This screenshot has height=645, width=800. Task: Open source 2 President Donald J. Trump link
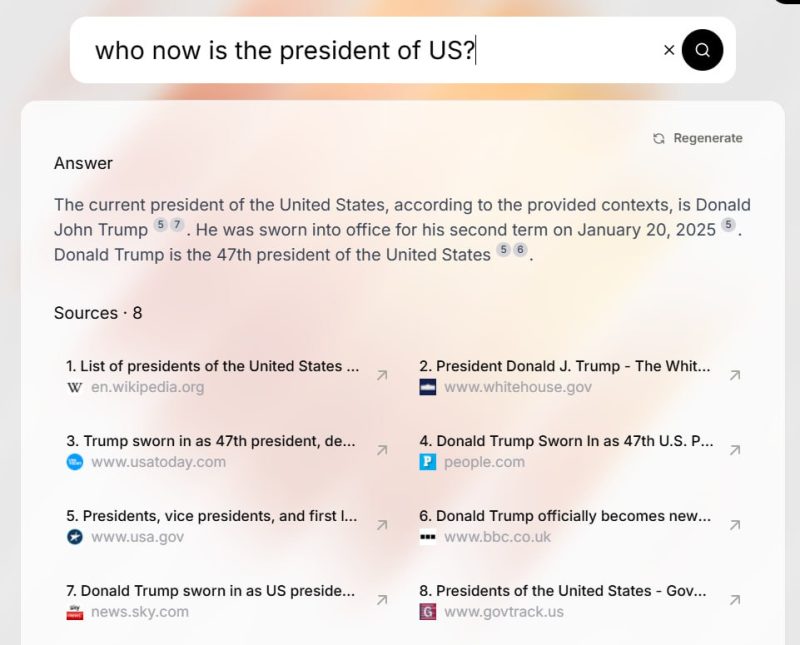(565, 366)
